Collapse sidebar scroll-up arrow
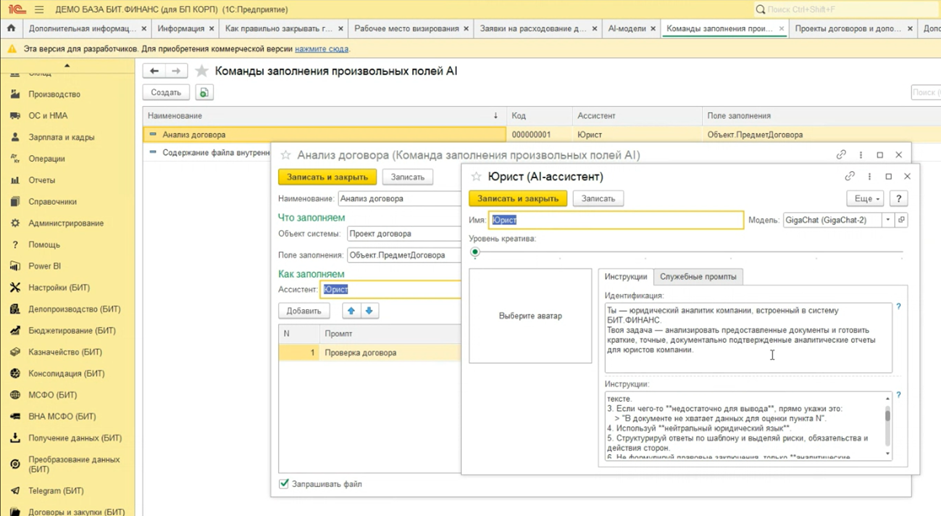 [67, 65]
